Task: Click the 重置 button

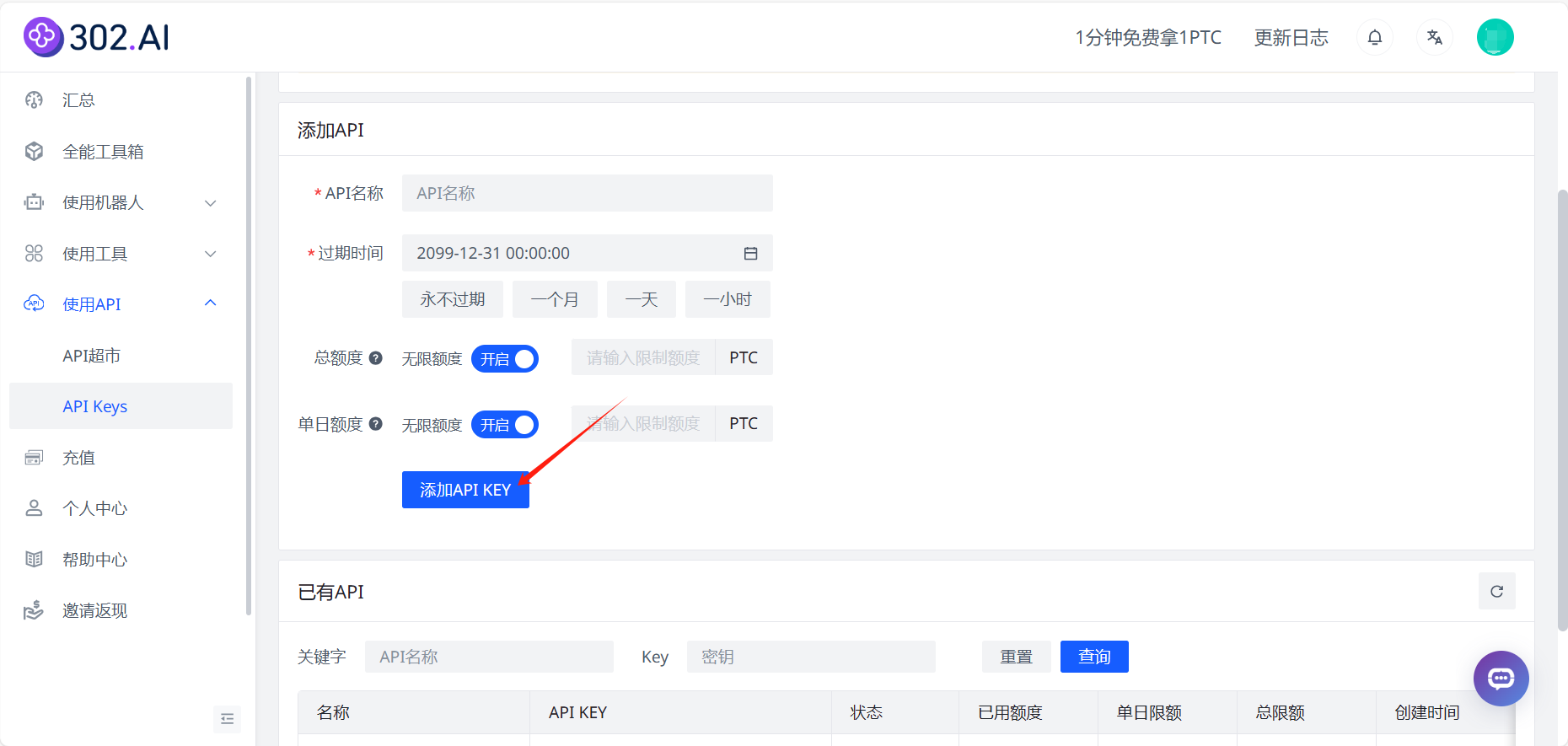Action: coord(1017,657)
